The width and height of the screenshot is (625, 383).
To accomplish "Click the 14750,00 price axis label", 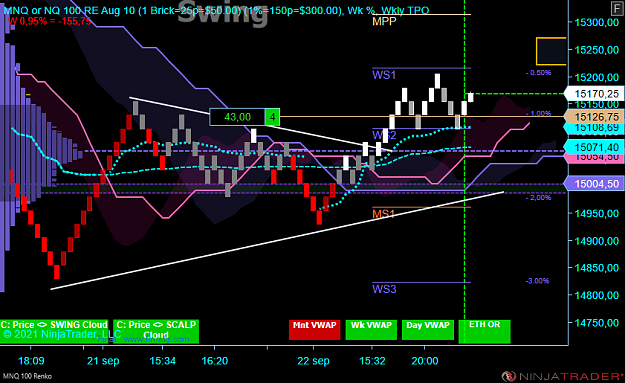I will point(597,322).
